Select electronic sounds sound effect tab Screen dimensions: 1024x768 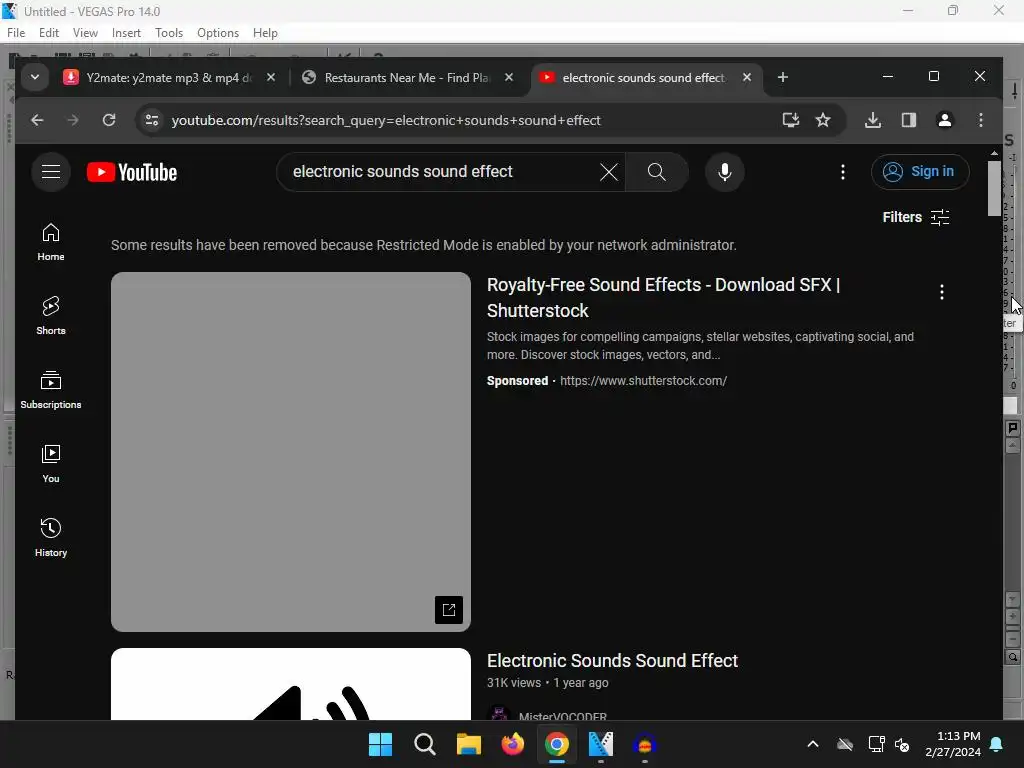pyautogui.click(x=643, y=78)
